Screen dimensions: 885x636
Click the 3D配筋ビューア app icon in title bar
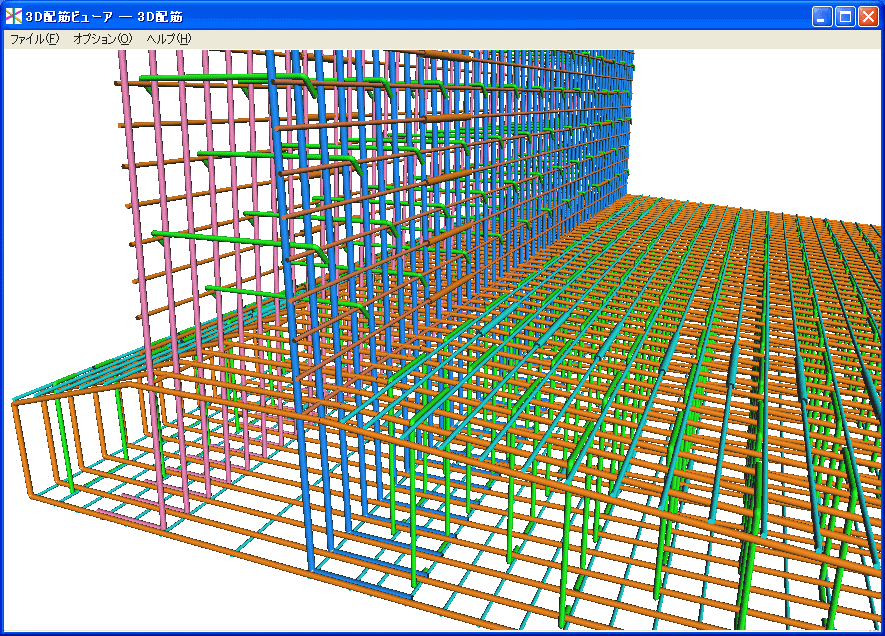14,16
